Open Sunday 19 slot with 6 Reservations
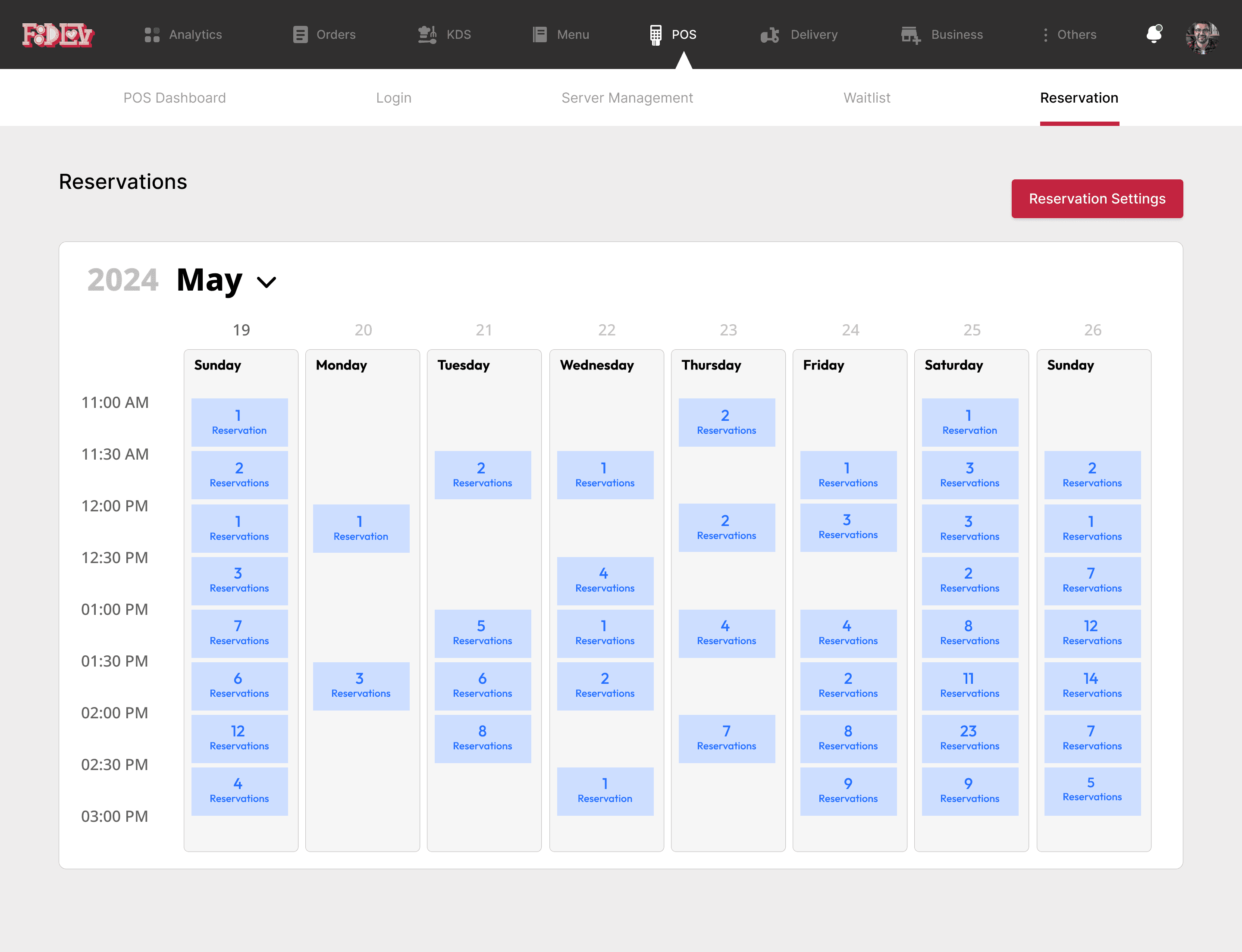This screenshot has width=1242, height=952. [x=239, y=686]
